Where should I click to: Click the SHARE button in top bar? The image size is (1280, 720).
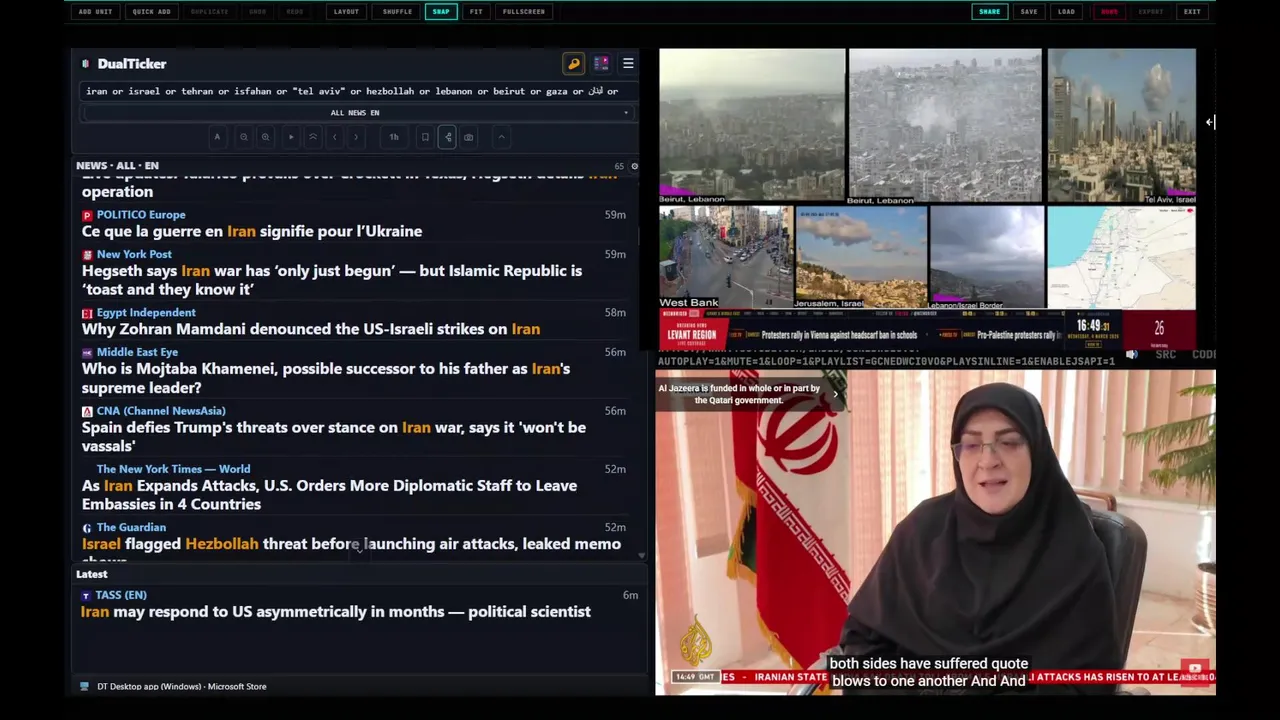pyautogui.click(x=989, y=12)
